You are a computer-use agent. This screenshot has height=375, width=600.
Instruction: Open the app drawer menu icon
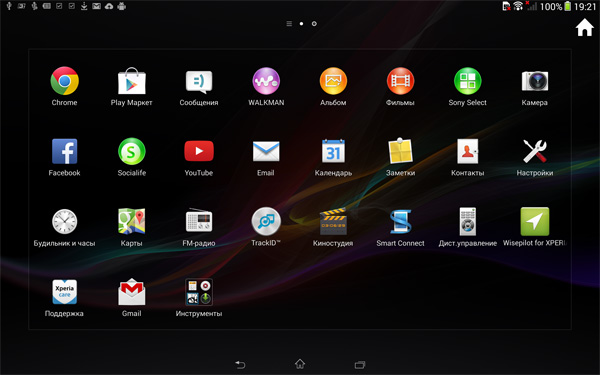(x=289, y=24)
